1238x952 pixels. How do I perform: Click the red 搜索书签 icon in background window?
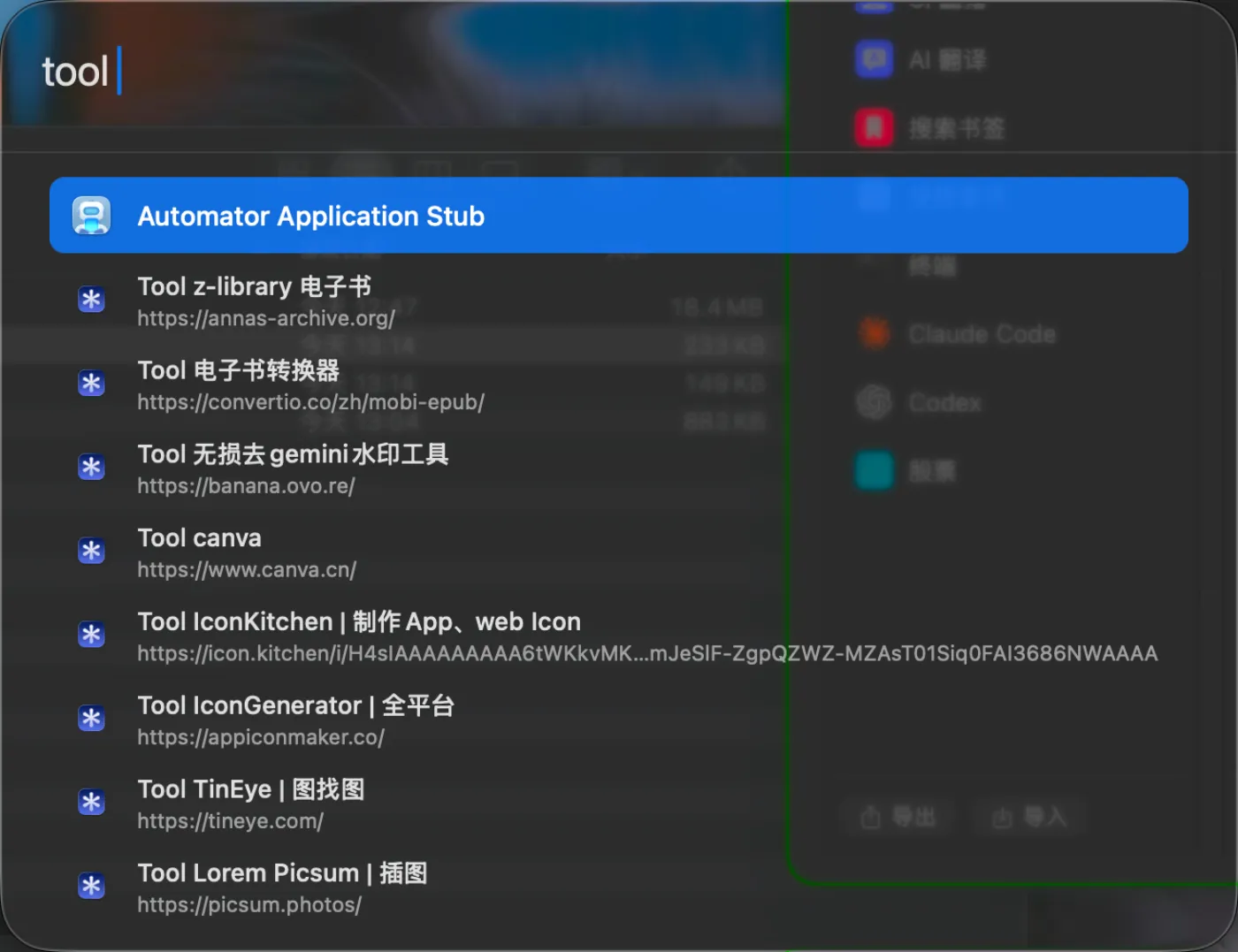(x=874, y=128)
